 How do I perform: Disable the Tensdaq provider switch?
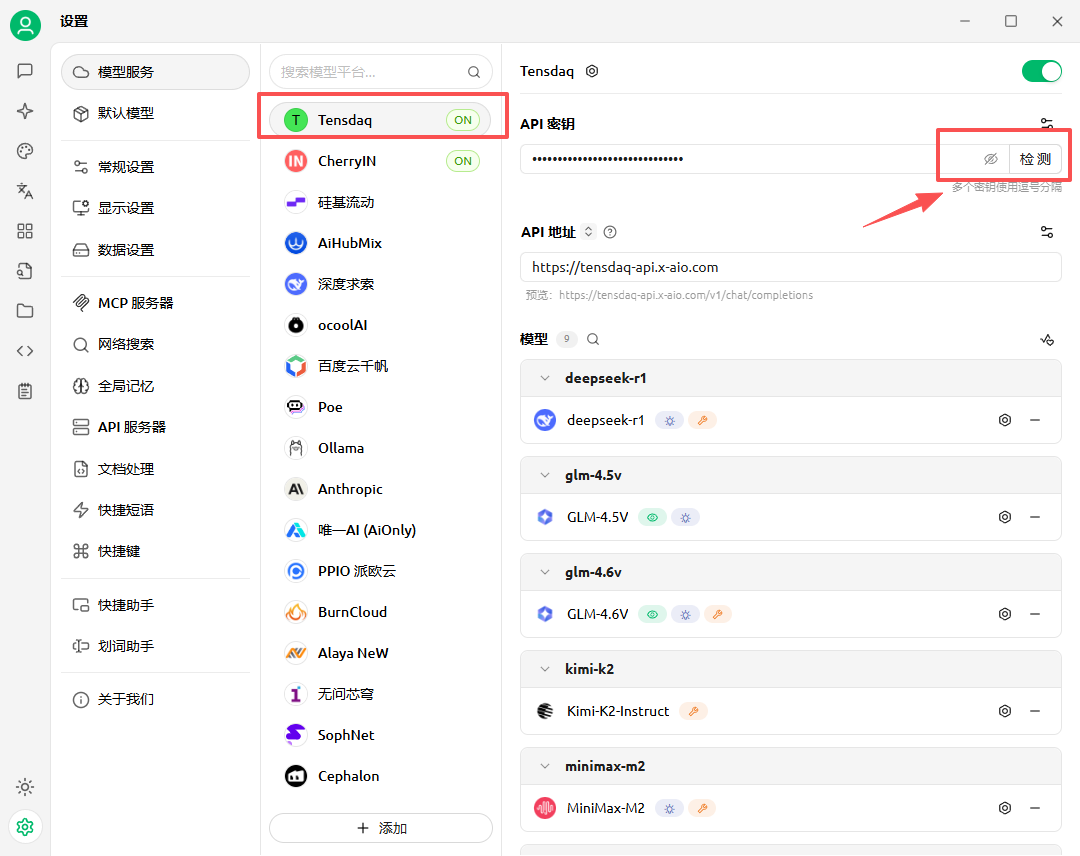pos(1041,71)
